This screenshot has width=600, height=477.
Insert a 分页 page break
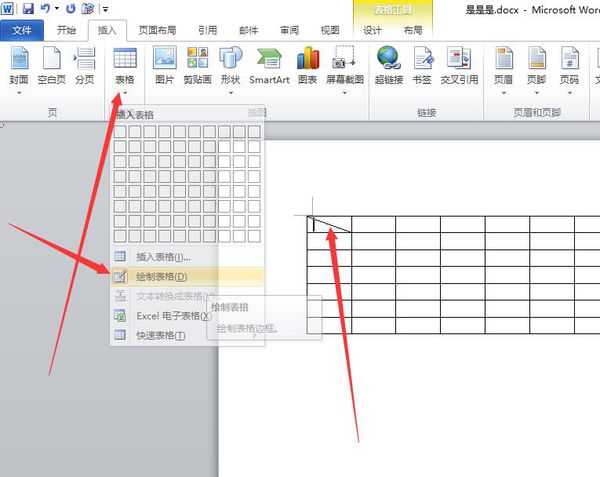(x=85, y=65)
